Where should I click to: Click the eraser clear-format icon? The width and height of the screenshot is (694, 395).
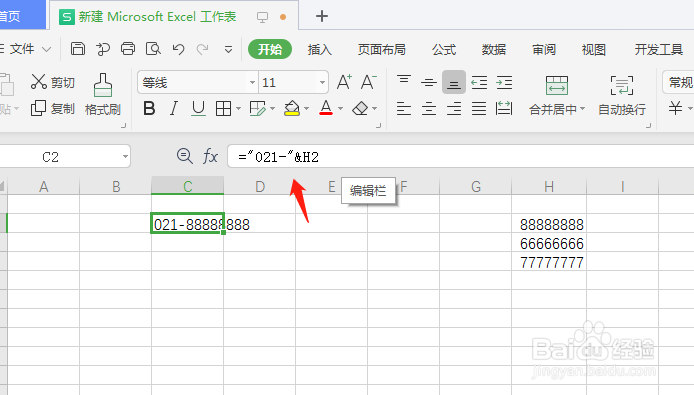[x=360, y=108]
